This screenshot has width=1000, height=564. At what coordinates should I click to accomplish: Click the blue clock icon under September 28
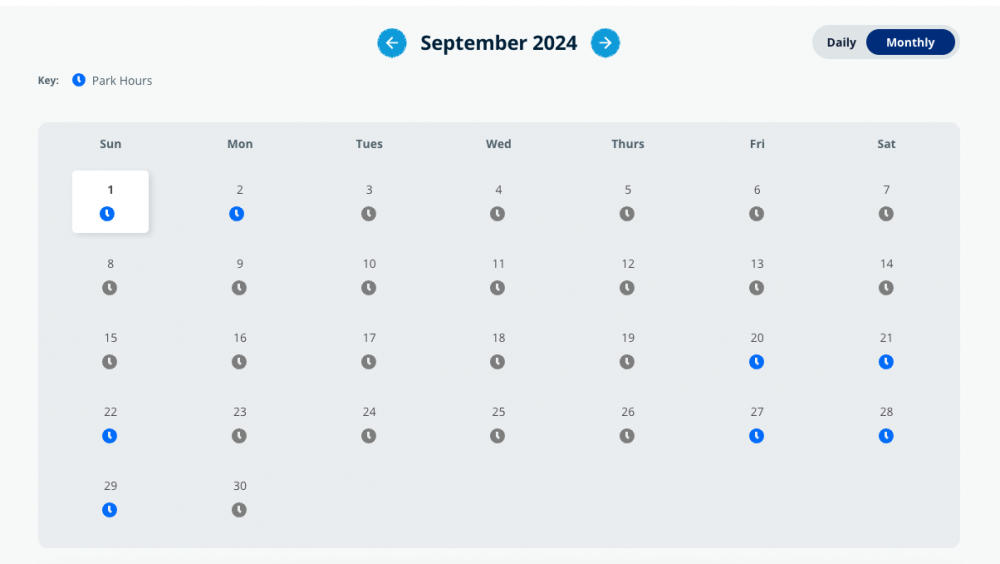pyautogui.click(x=886, y=436)
